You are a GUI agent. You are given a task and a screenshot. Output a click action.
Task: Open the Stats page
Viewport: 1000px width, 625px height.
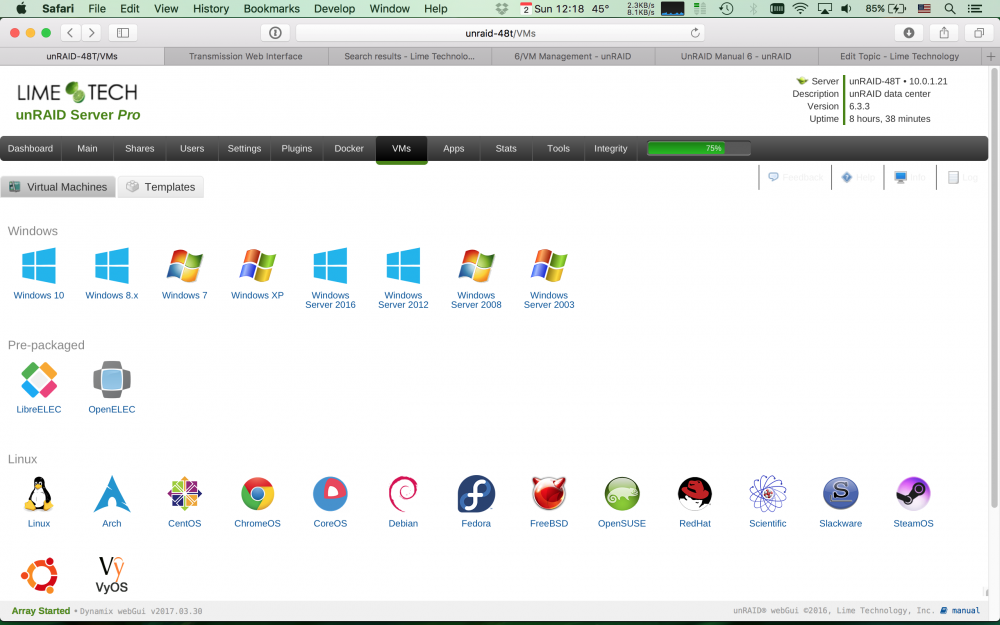tap(506, 149)
